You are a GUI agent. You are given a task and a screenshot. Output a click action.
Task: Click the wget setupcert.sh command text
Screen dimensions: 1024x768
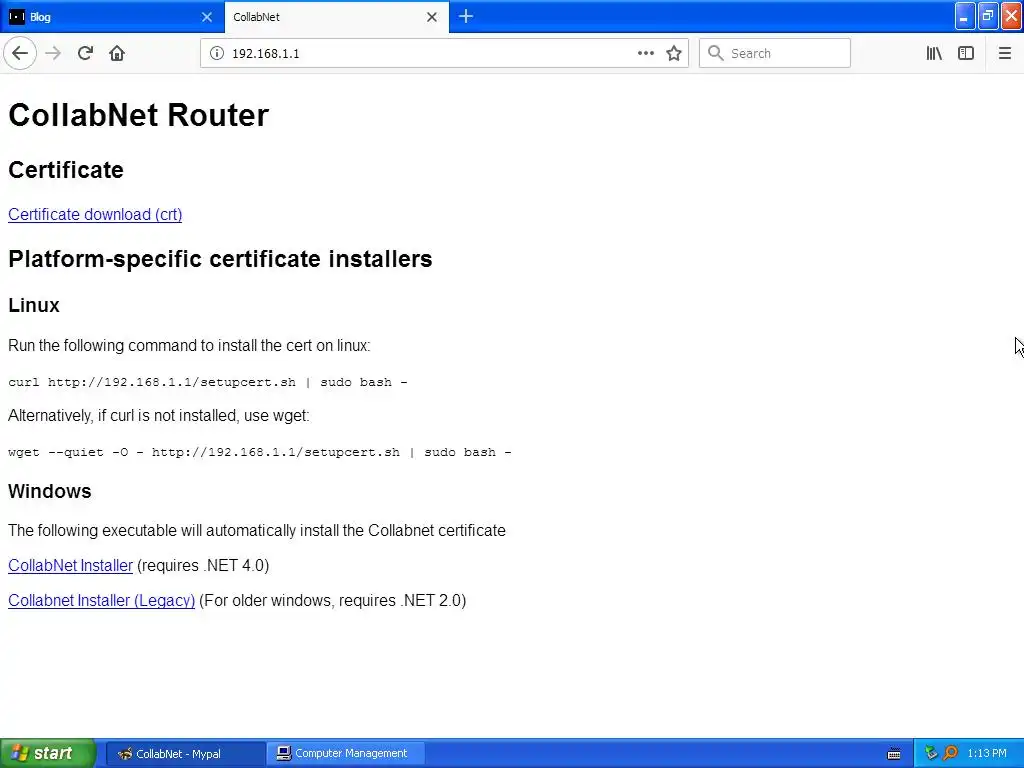(260, 452)
